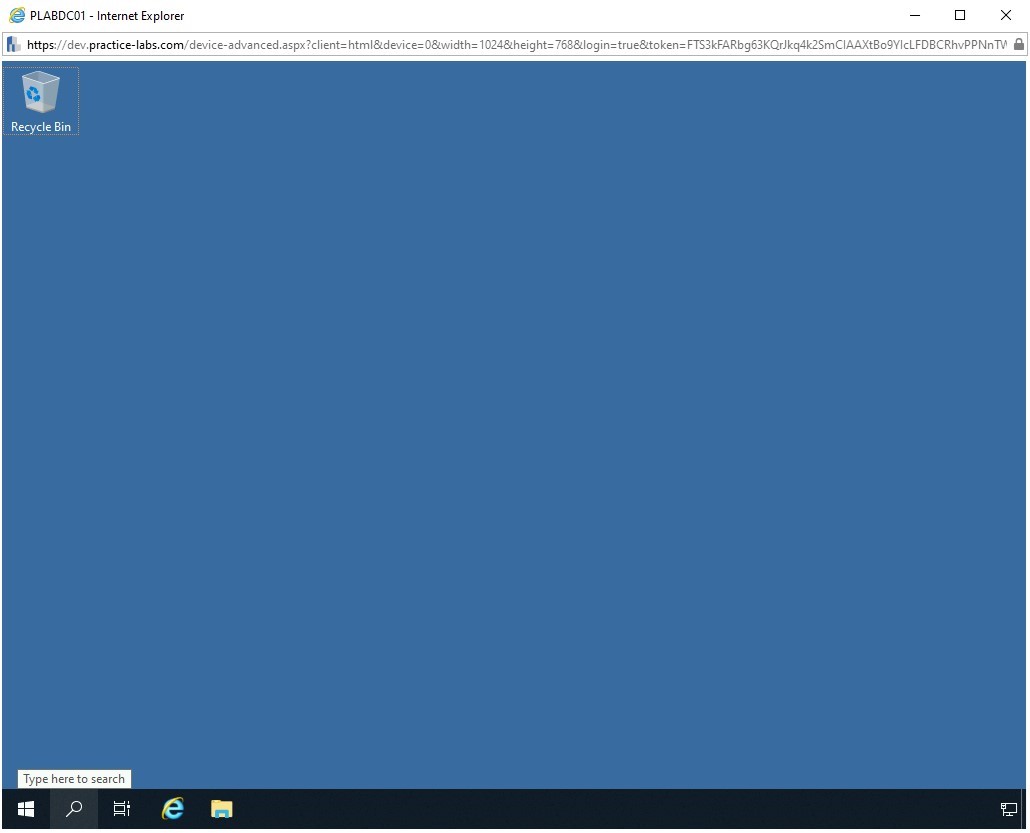Click the 'PLABDC01 - Internet Explorer' window title
Image resolution: width=1030 pixels, height=833 pixels.
pos(107,15)
